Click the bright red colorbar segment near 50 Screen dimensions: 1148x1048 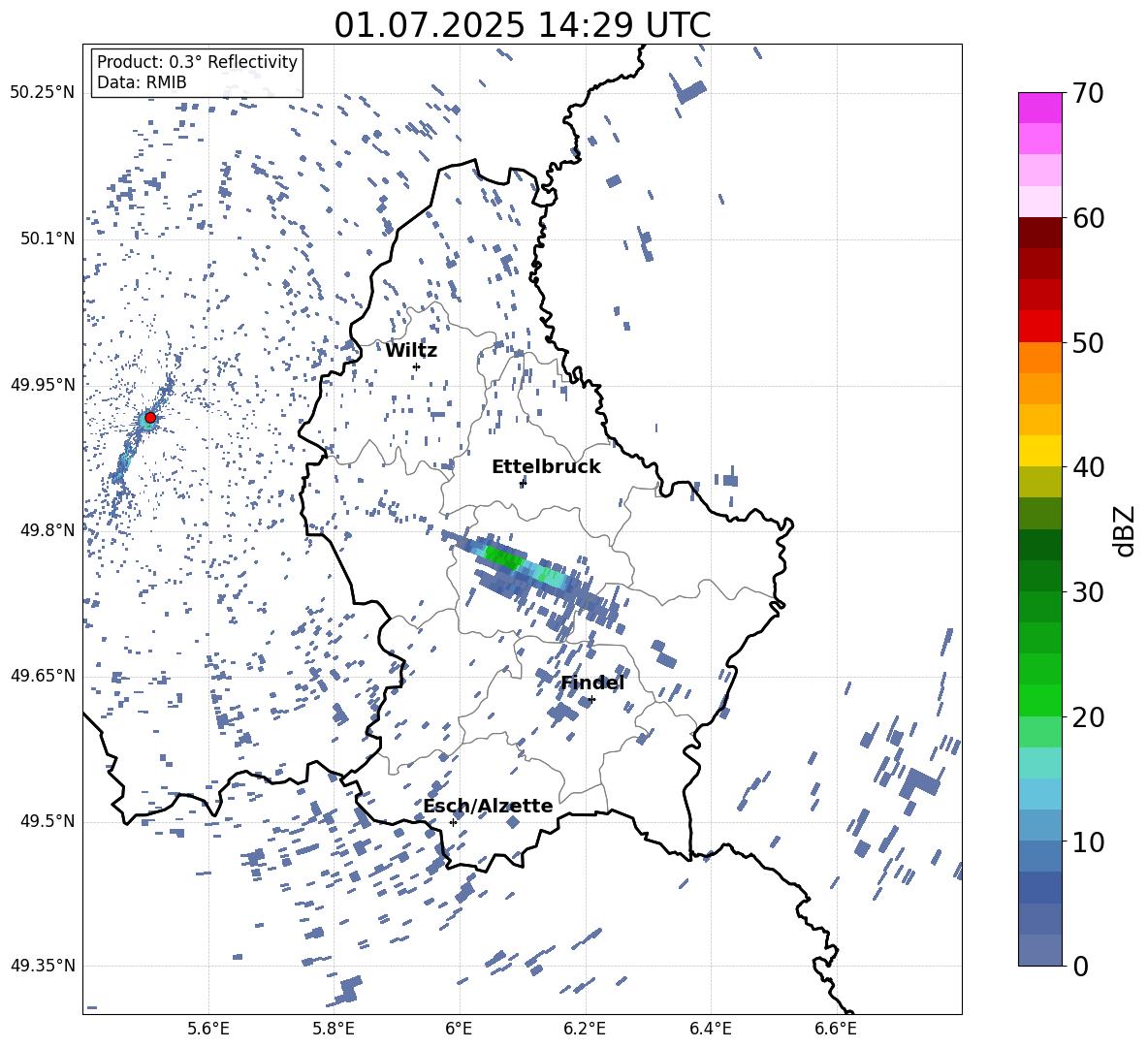click(x=1039, y=327)
